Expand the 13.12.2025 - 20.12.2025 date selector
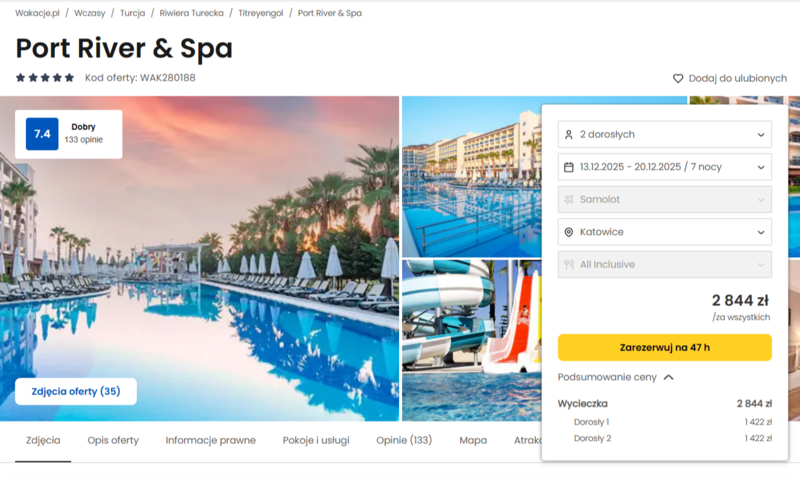 coord(664,167)
